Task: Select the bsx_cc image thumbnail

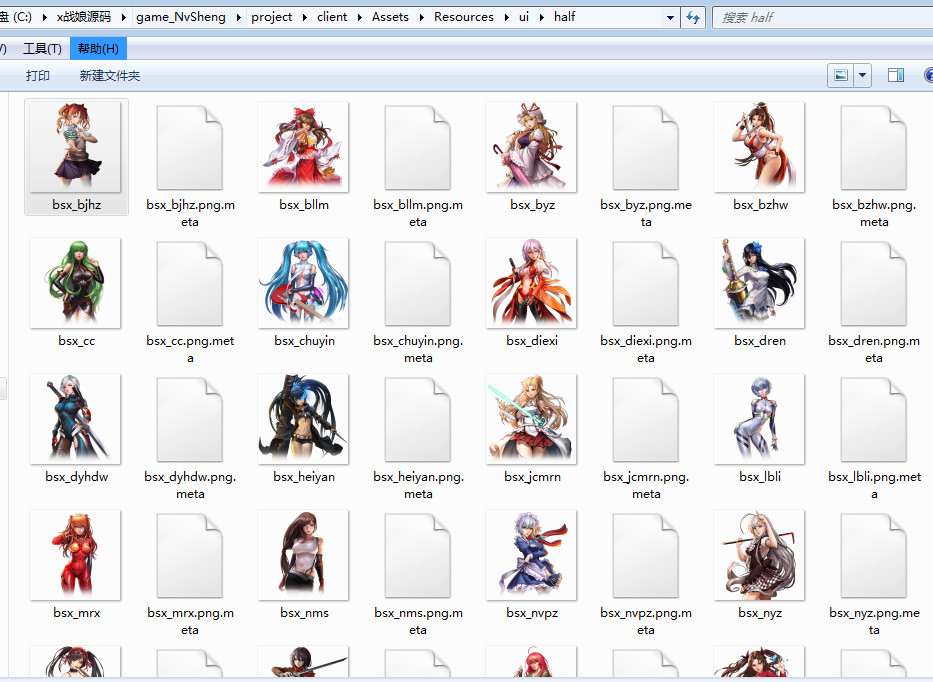Action: click(76, 283)
